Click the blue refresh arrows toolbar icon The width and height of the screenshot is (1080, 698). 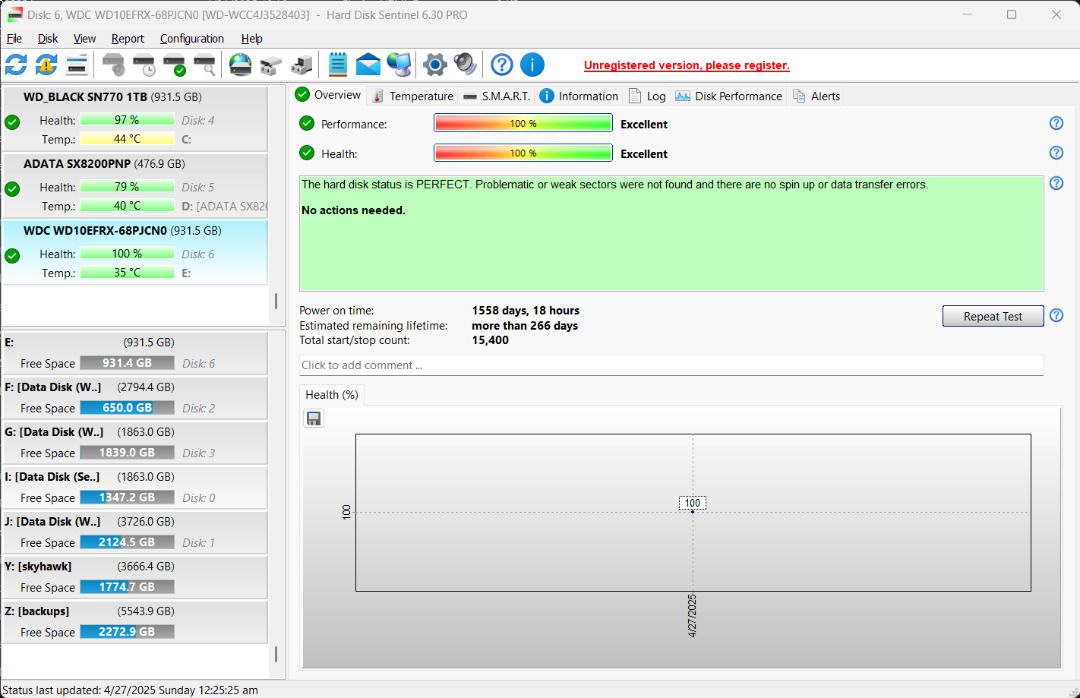[16, 65]
